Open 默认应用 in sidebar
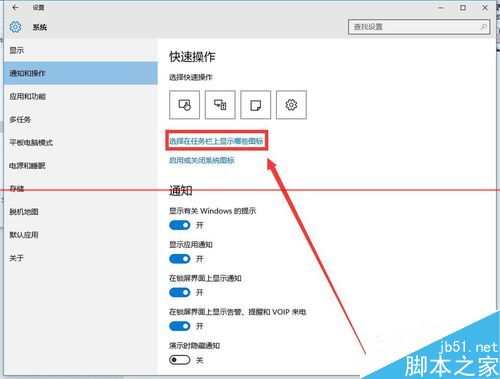 coord(81,235)
